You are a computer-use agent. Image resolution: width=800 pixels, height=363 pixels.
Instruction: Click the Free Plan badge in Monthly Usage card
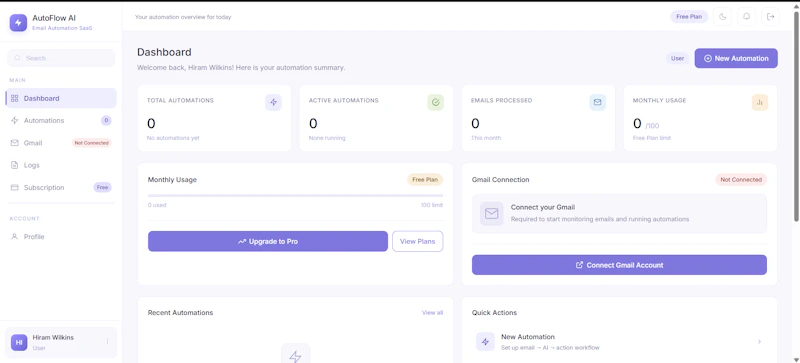pyautogui.click(x=425, y=180)
